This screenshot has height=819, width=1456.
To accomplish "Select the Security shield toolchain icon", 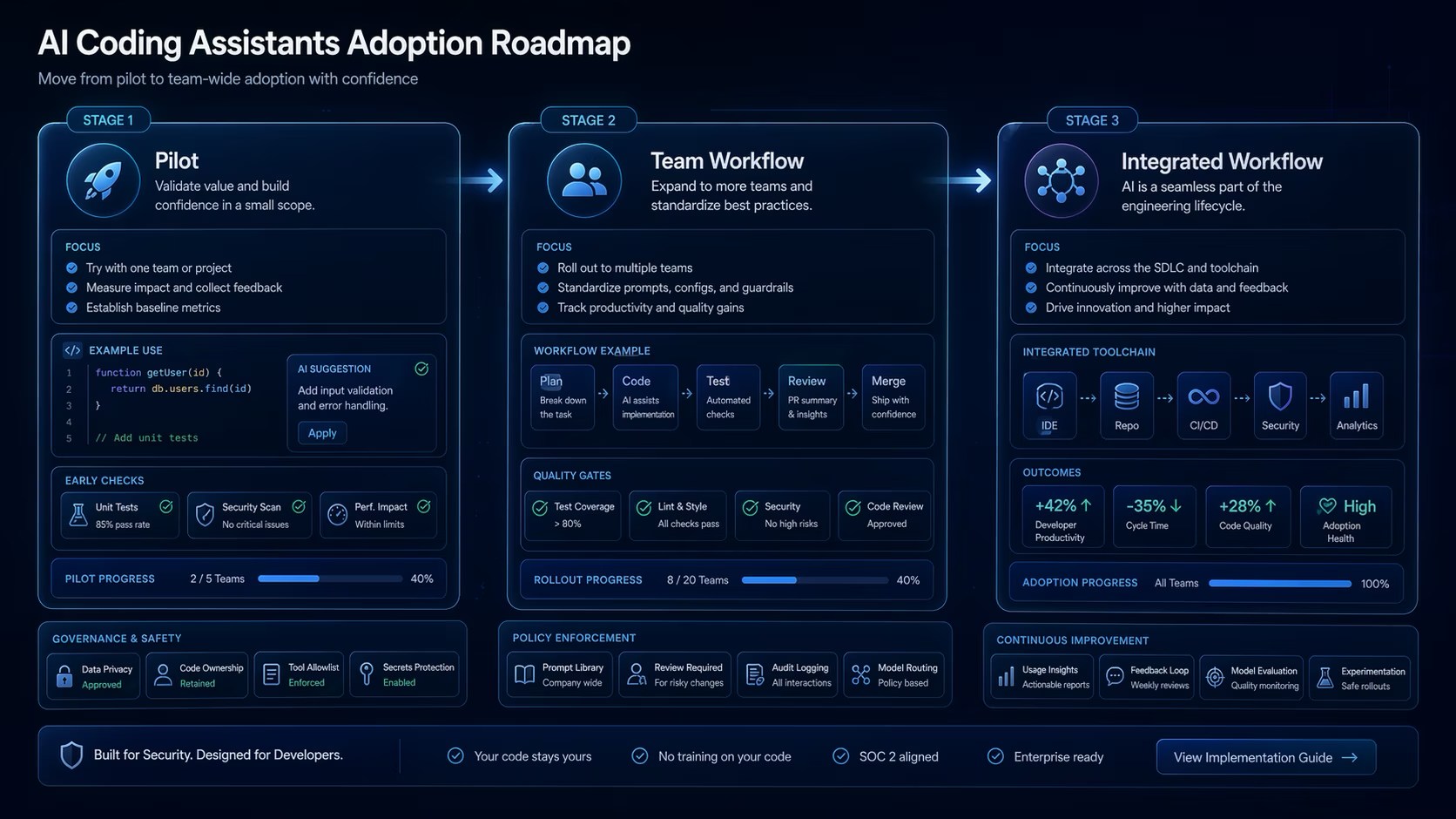I will pos(1280,396).
